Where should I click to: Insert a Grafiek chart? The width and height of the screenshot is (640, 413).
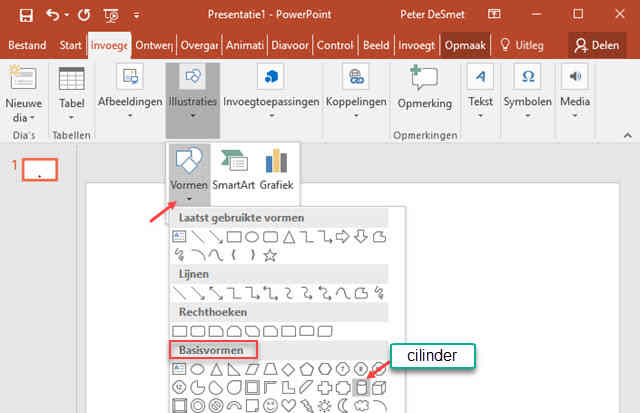(x=276, y=169)
